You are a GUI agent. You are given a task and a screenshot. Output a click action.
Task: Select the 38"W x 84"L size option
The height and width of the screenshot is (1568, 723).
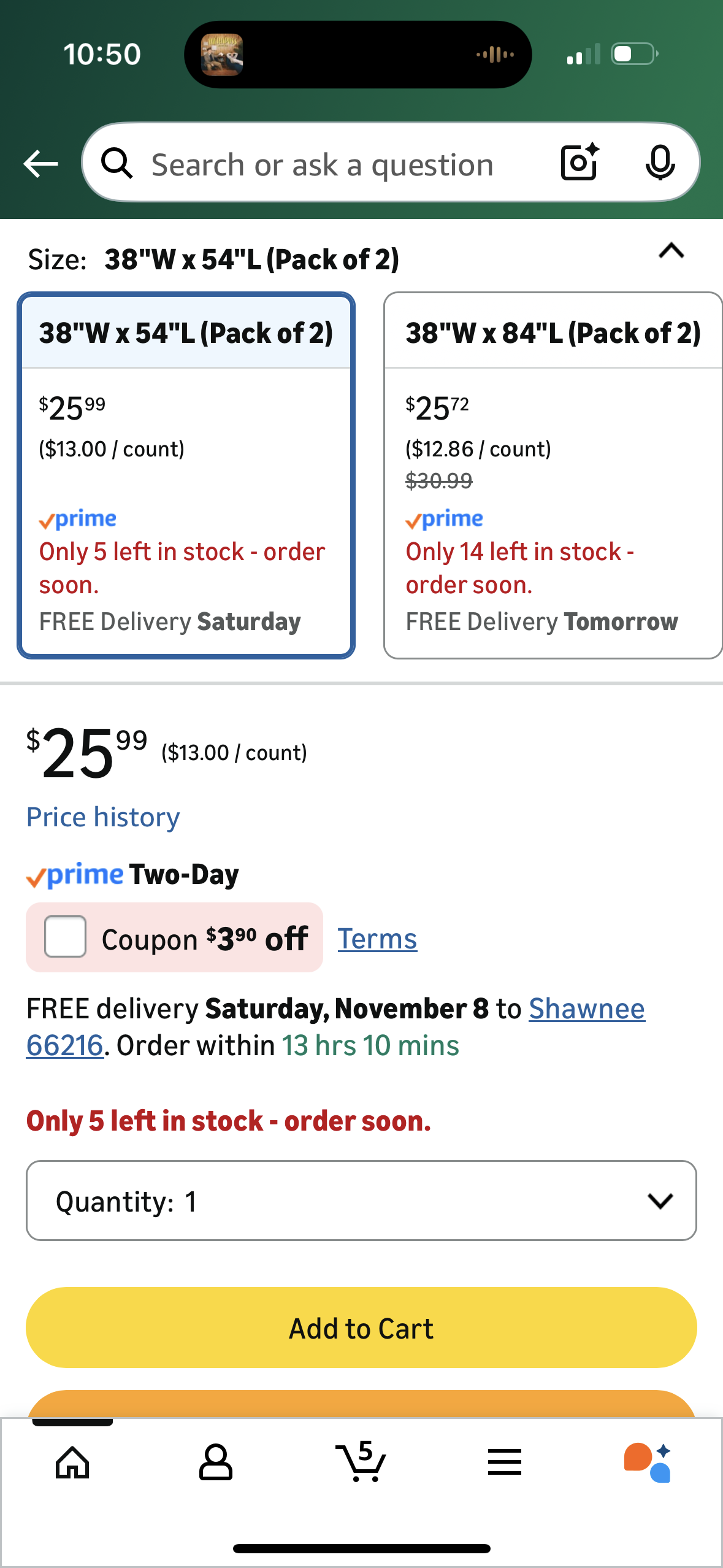coord(553,475)
